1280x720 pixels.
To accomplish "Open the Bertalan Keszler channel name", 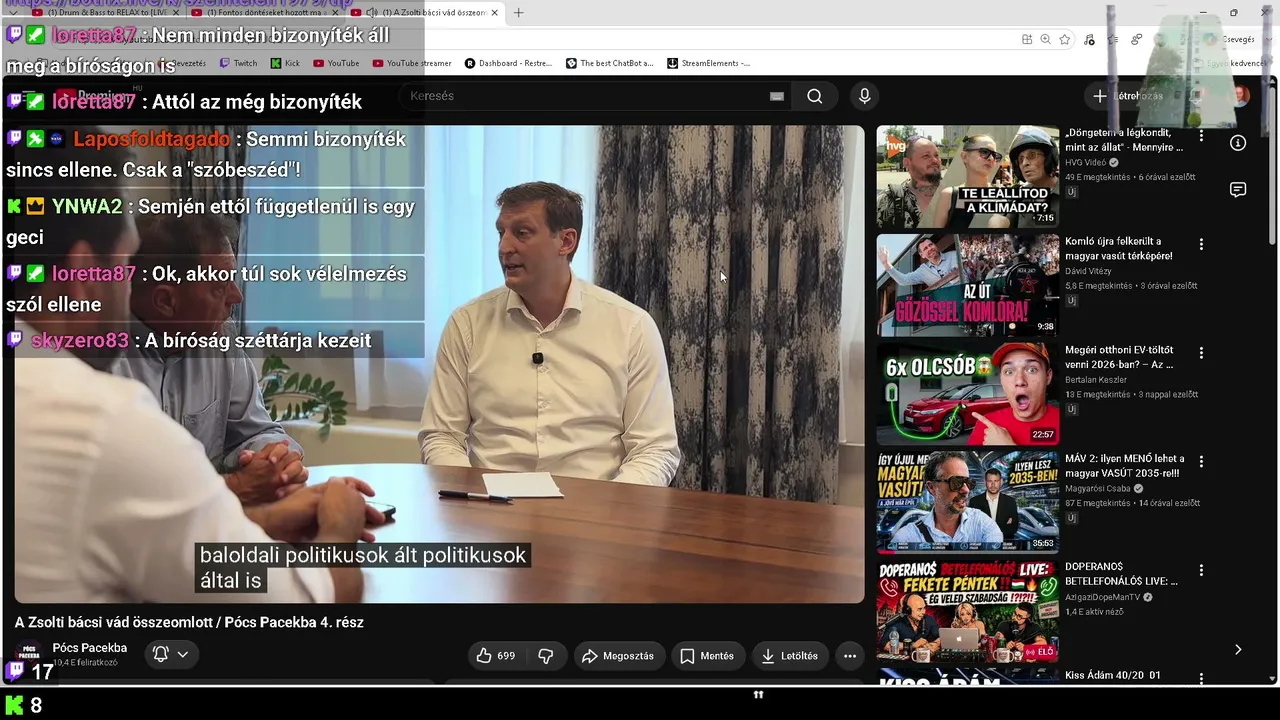I will pyautogui.click(x=1096, y=380).
